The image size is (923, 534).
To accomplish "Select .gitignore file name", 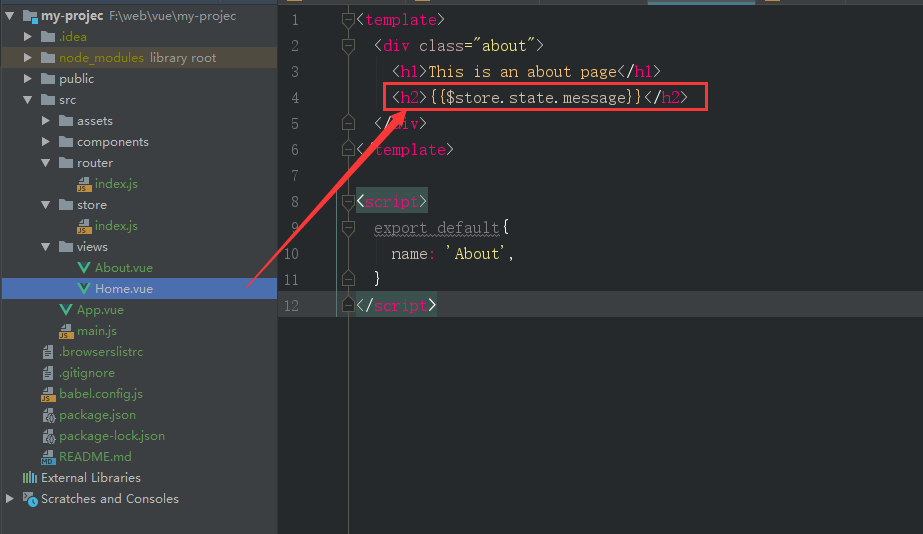I will (x=87, y=373).
